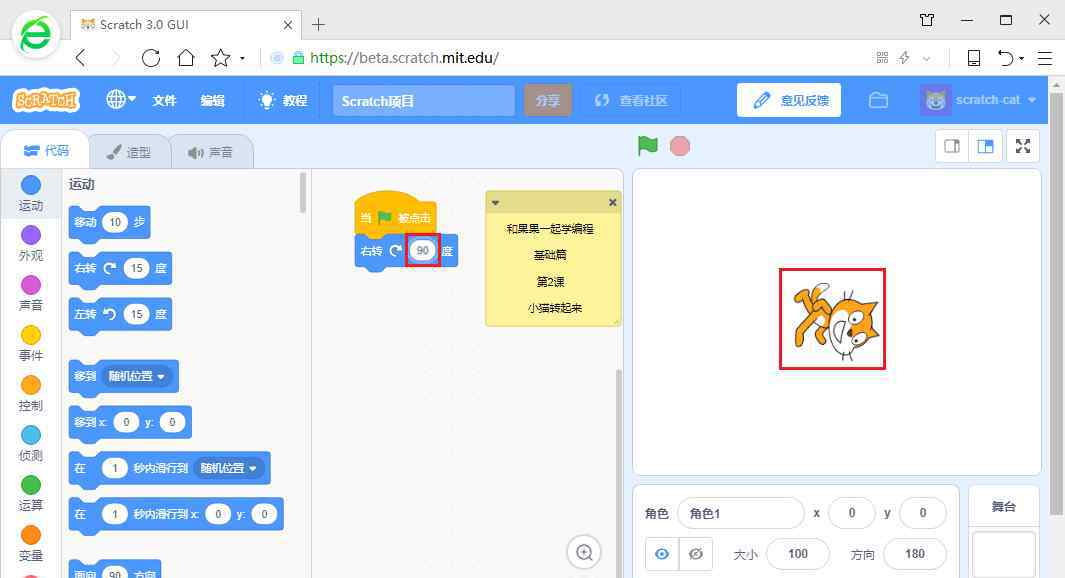The height and width of the screenshot is (578, 1065).
Task: Click the browser undo restore icon
Action: tap(1006, 58)
